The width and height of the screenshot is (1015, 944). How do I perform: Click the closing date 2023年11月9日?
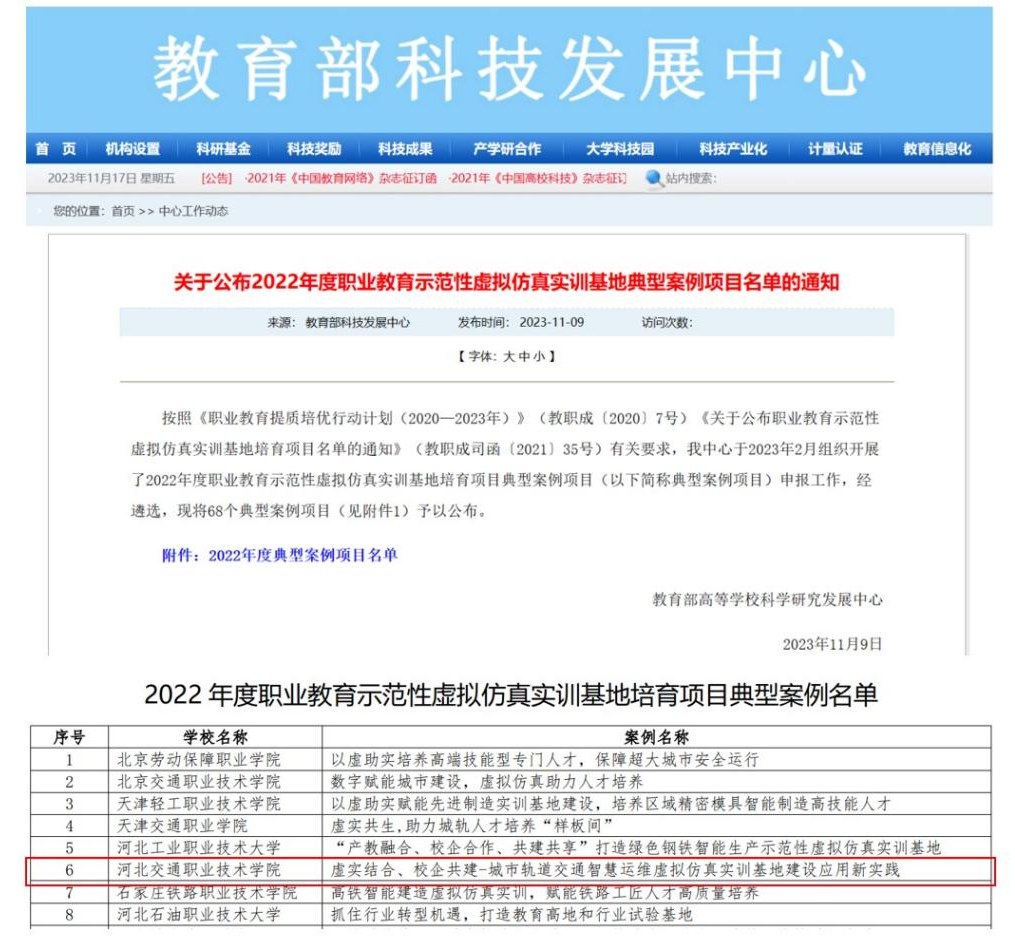click(x=832, y=644)
